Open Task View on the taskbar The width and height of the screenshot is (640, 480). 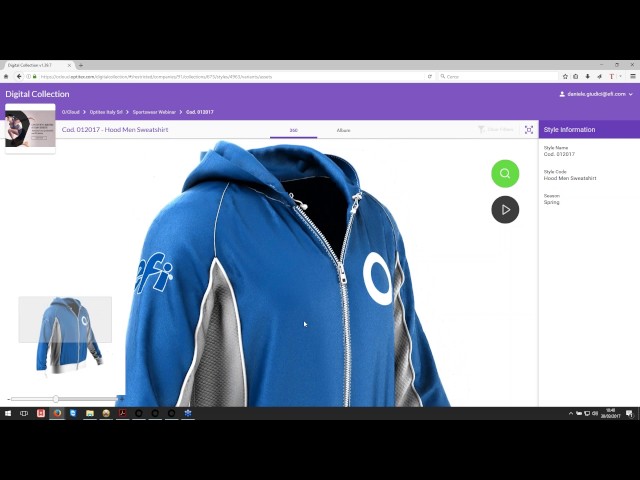point(24,413)
